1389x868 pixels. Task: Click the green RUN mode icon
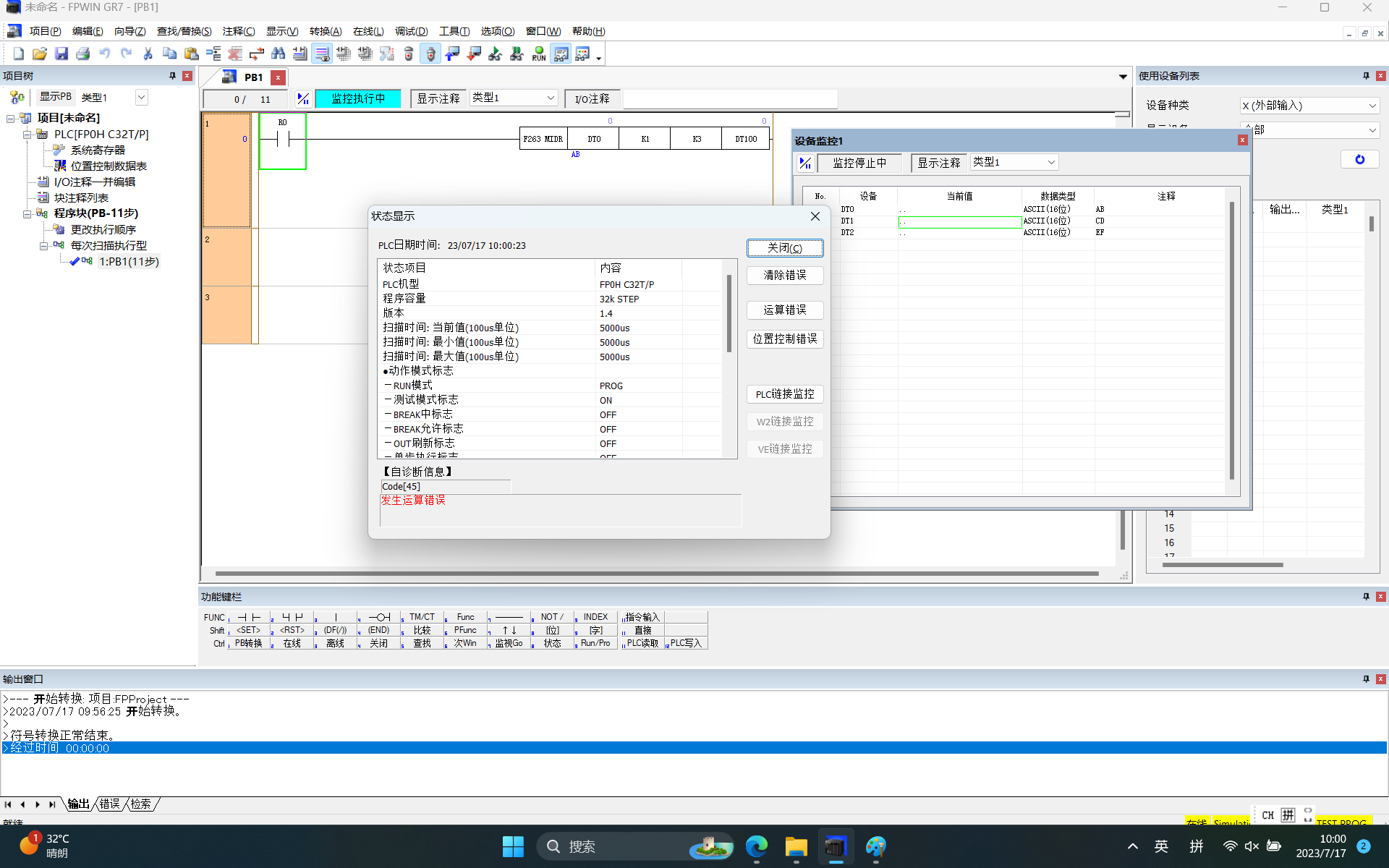point(538,54)
